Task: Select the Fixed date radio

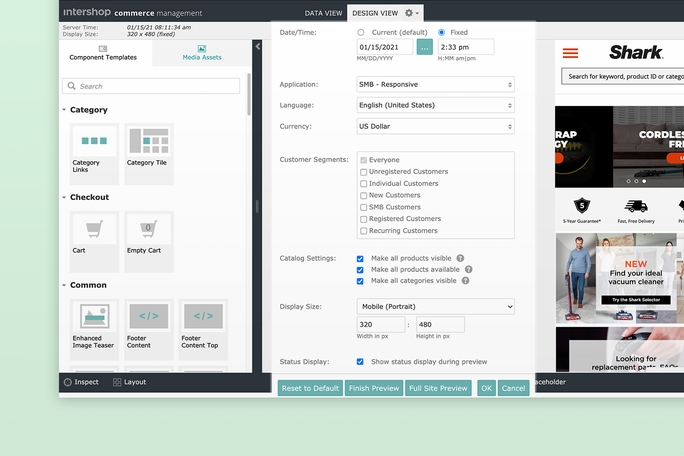Action: [441, 32]
